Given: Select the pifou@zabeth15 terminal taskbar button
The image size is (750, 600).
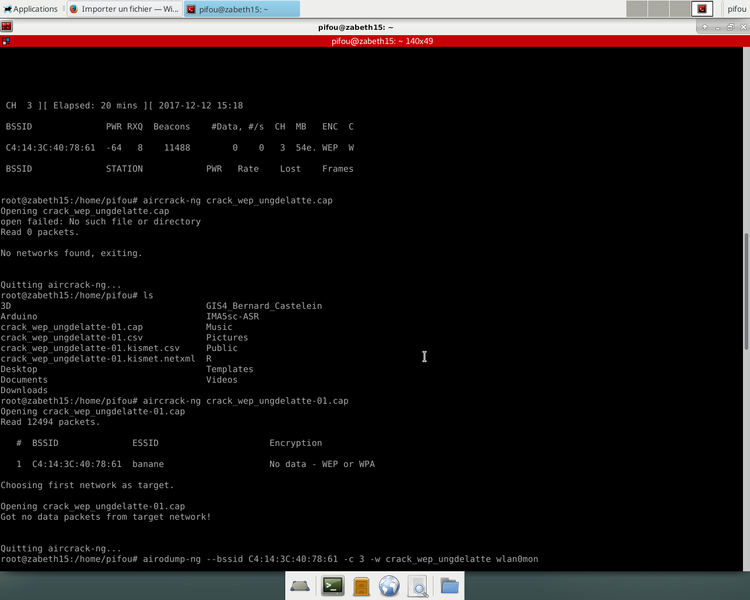Looking at the screenshot, I should [241, 9].
